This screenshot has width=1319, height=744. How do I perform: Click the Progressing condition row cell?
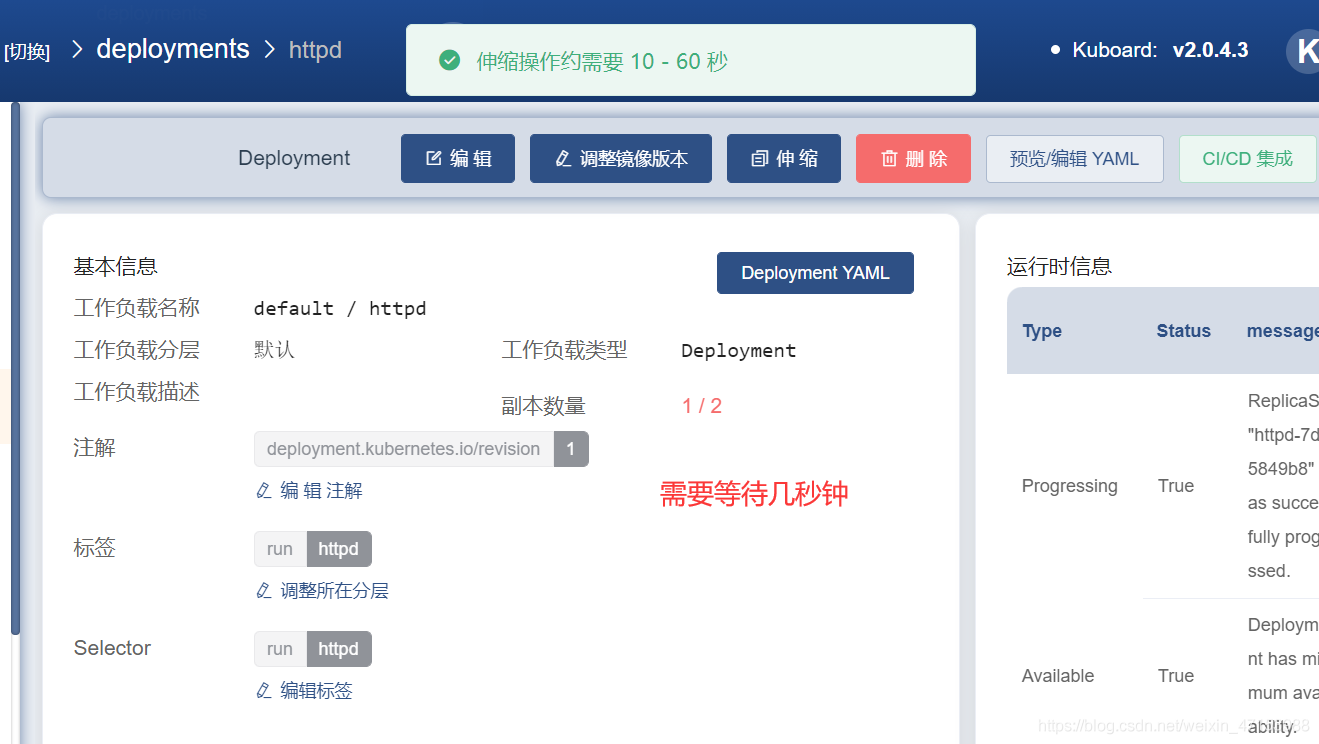point(1069,486)
